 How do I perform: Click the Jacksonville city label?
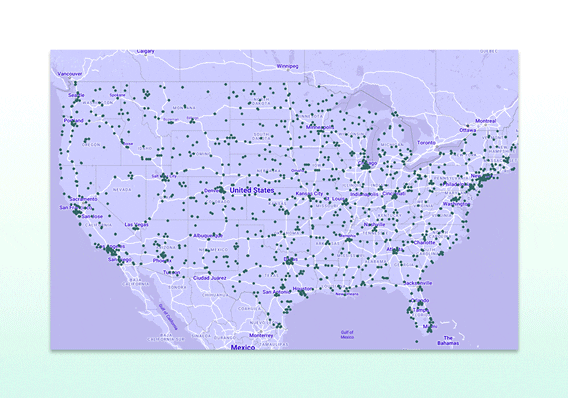point(418,283)
